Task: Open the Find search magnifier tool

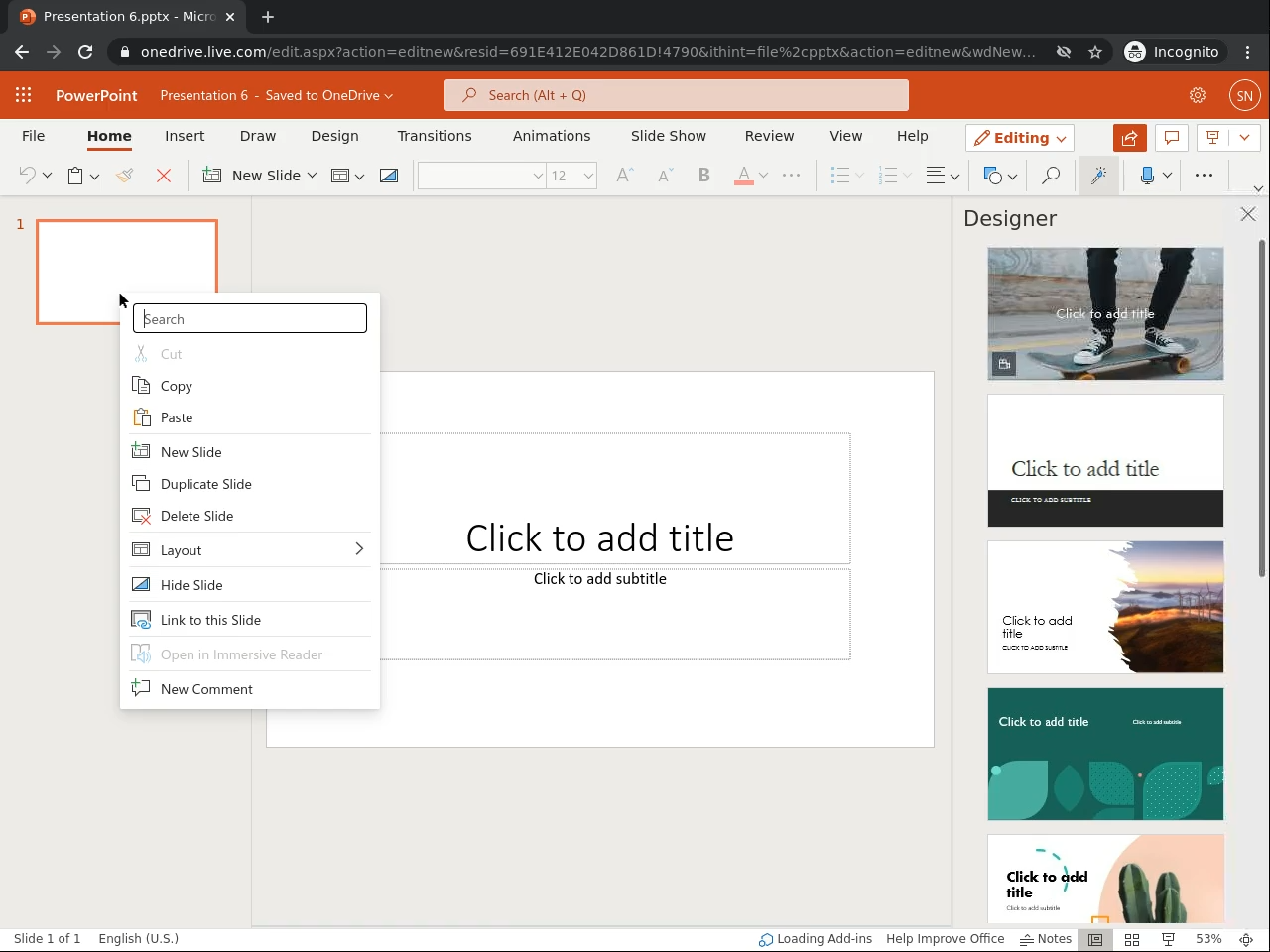Action: (1050, 176)
